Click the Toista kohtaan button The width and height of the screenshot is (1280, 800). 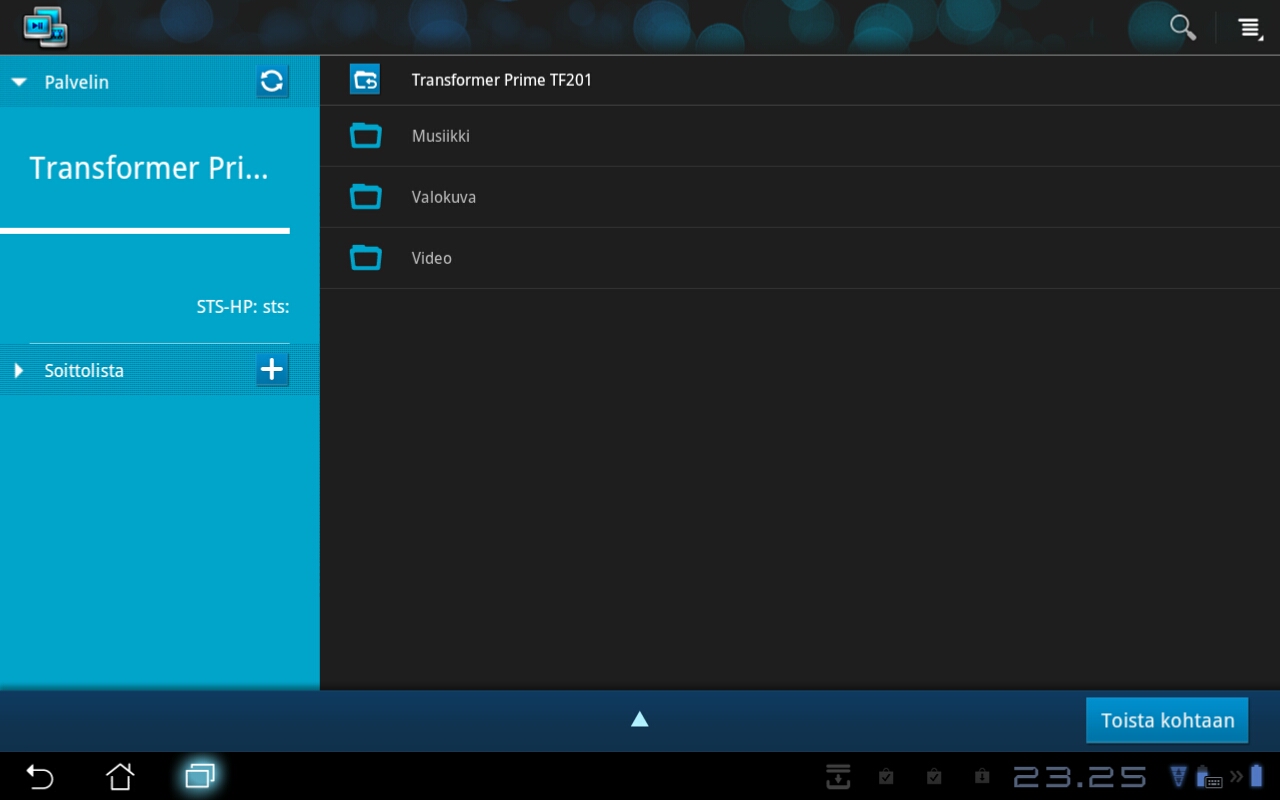pos(1167,720)
